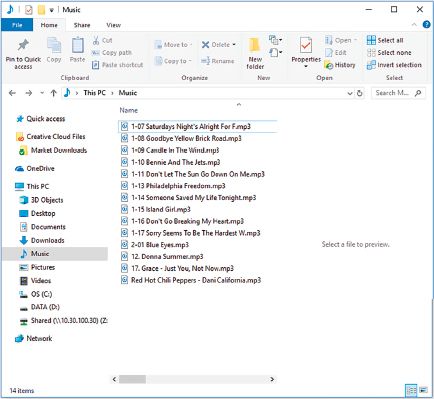Click the Cut scissors icon
The image size is (434, 399).
[96, 40]
